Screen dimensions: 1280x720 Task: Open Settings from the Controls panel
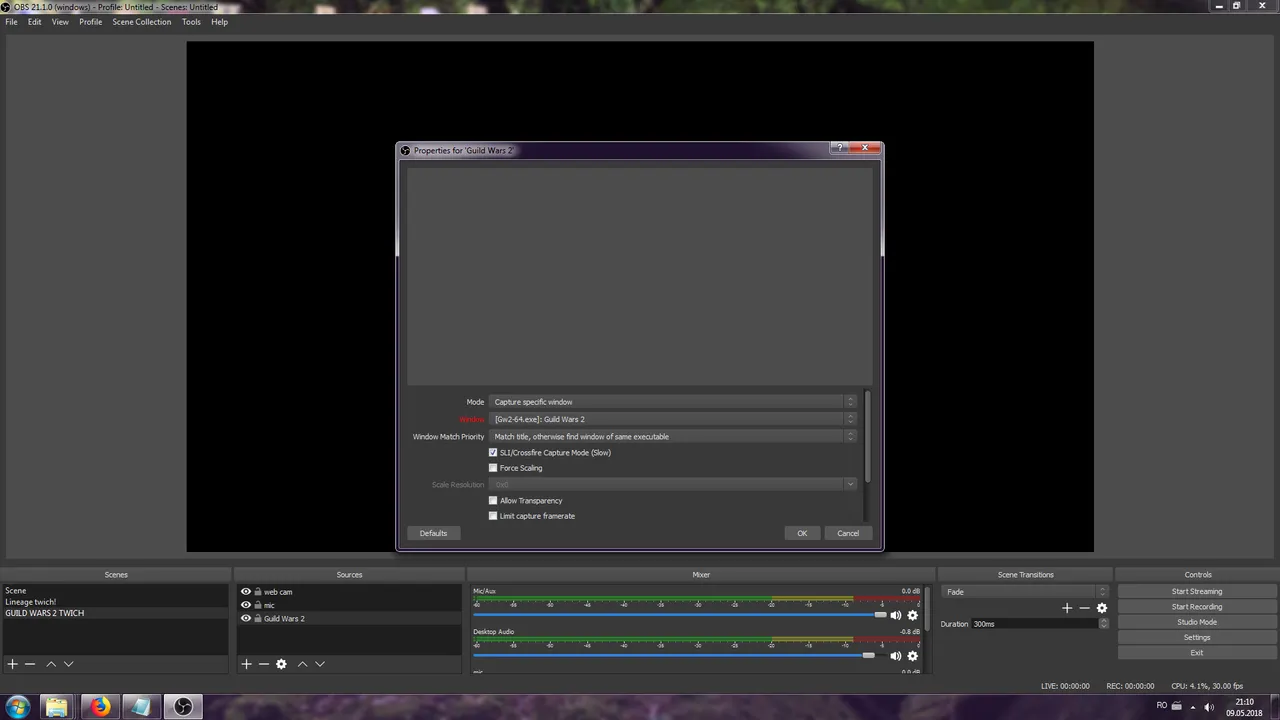(1197, 637)
